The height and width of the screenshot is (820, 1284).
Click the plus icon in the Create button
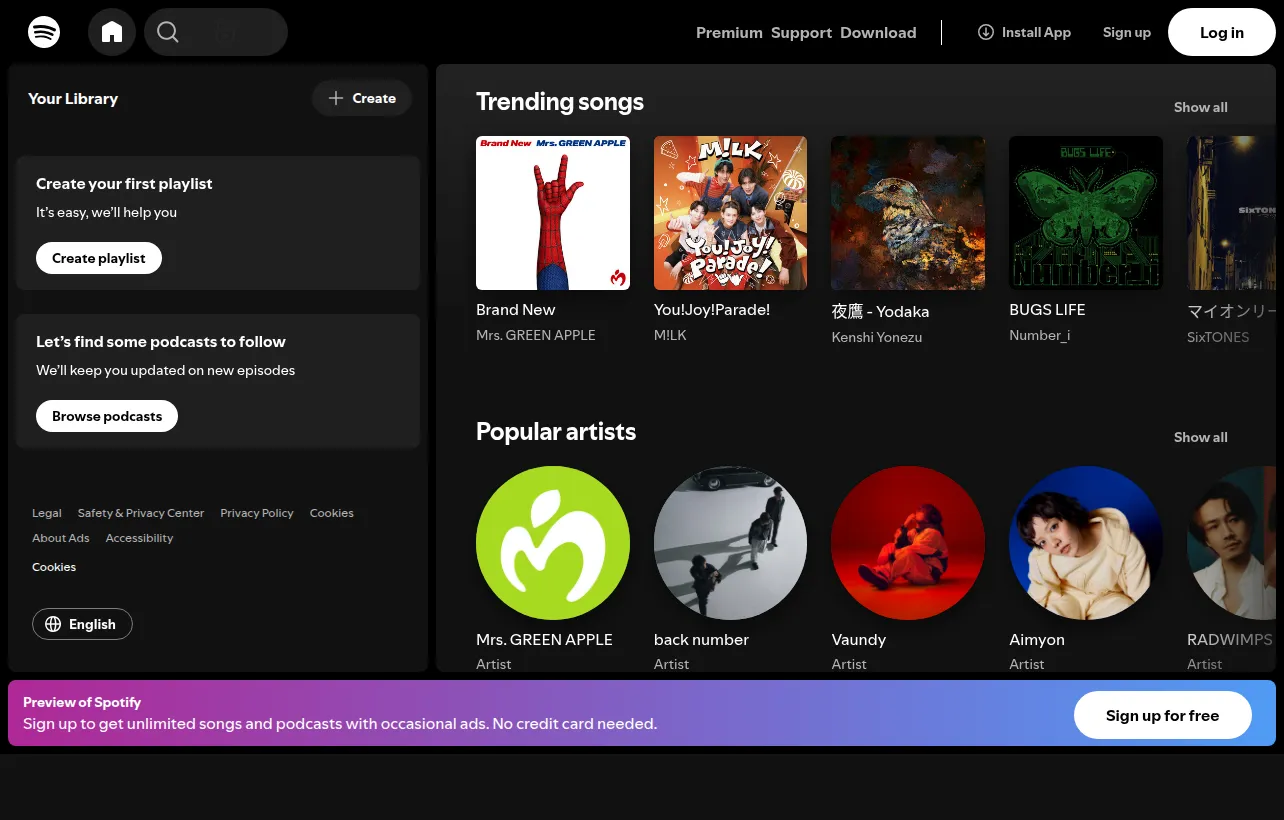pos(336,98)
